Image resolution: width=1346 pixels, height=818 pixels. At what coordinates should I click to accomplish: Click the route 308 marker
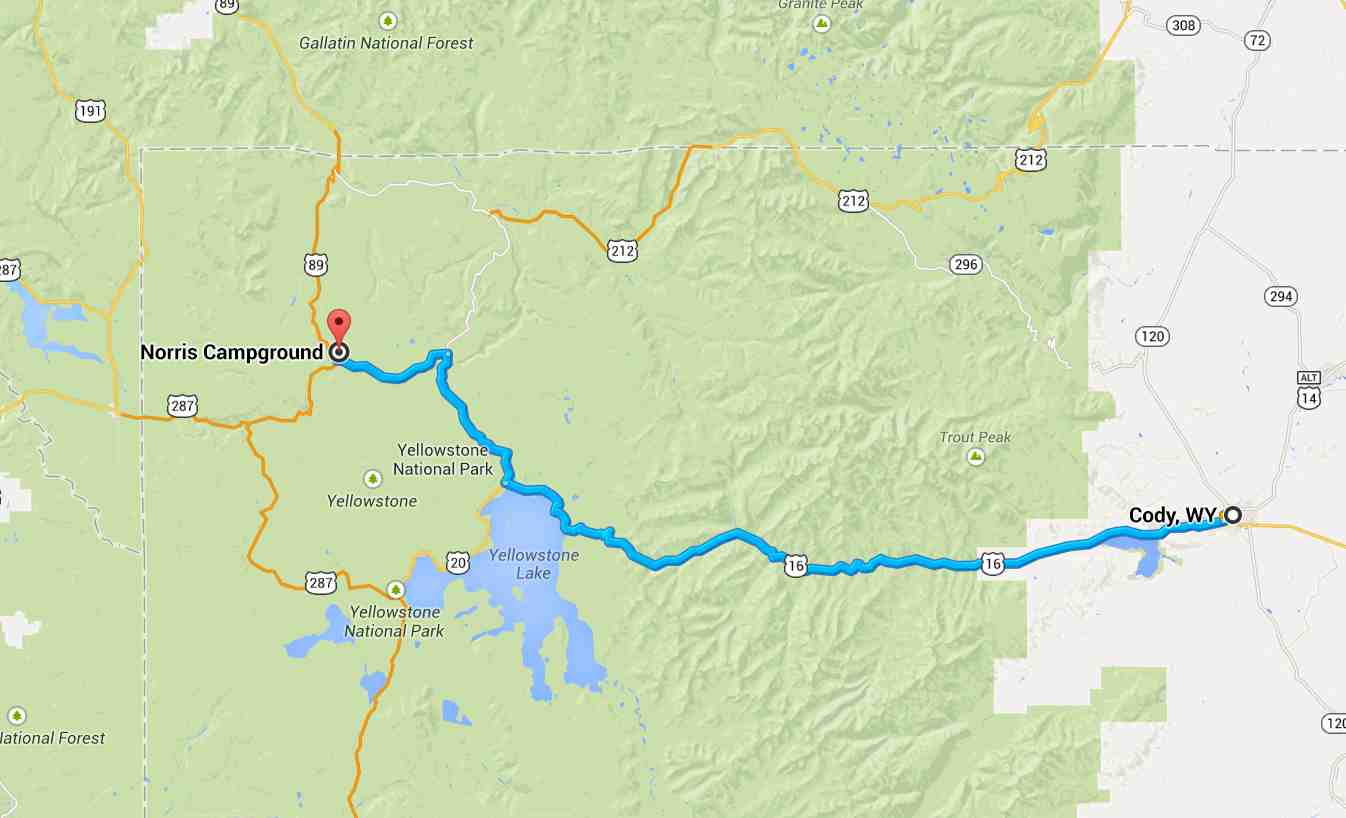pyautogui.click(x=1183, y=26)
